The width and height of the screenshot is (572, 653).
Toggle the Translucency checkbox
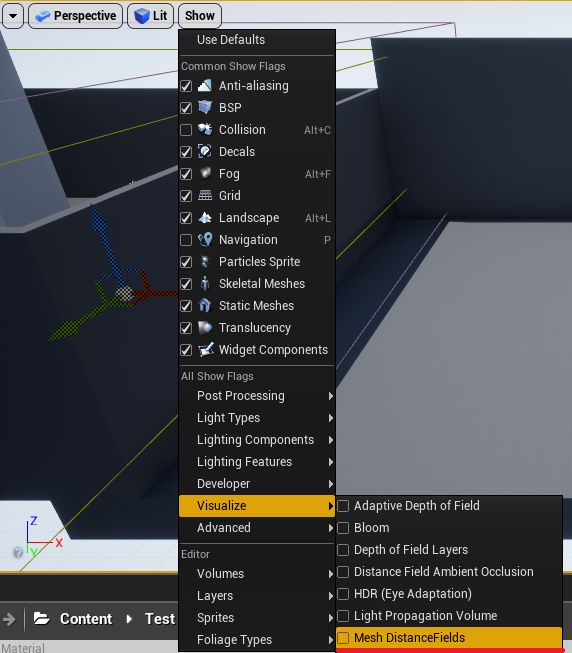click(186, 328)
